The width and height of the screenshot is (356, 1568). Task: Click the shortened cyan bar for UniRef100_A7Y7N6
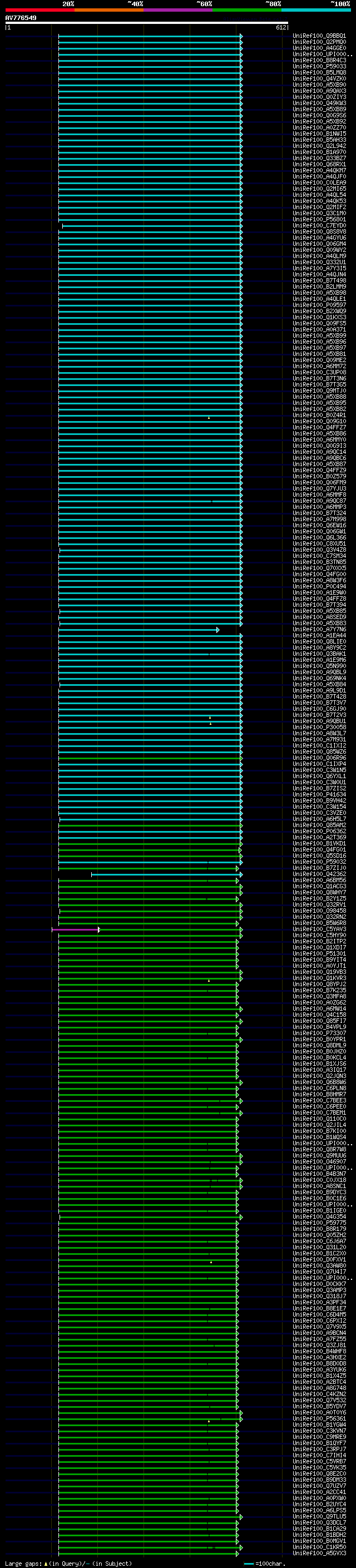pos(139,630)
